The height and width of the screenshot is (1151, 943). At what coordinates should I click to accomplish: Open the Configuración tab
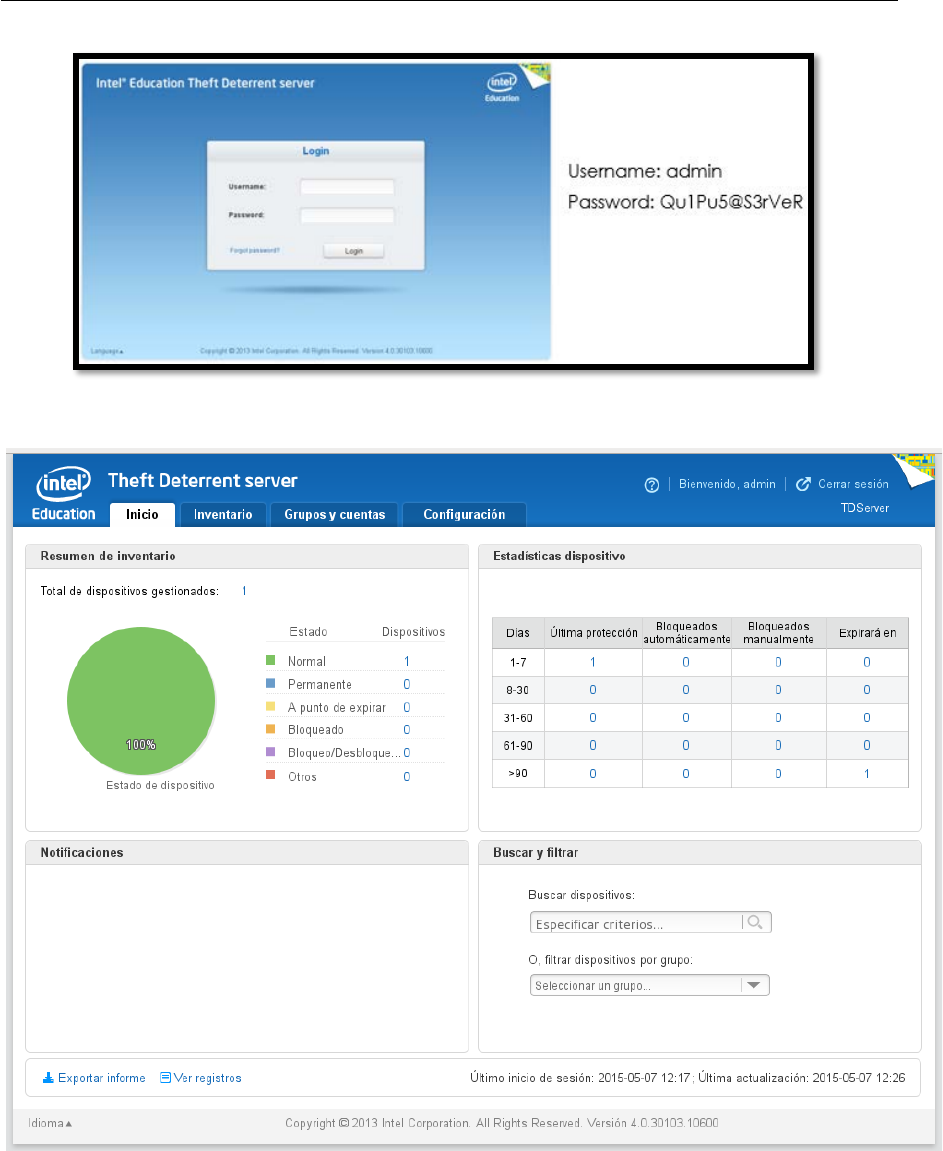pyautogui.click(x=465, y=515)
